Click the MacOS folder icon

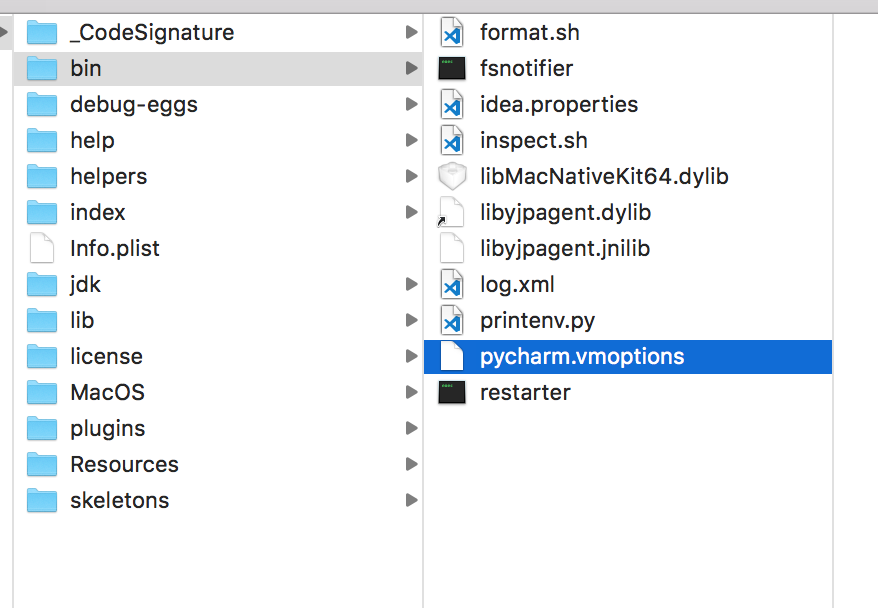42,392
